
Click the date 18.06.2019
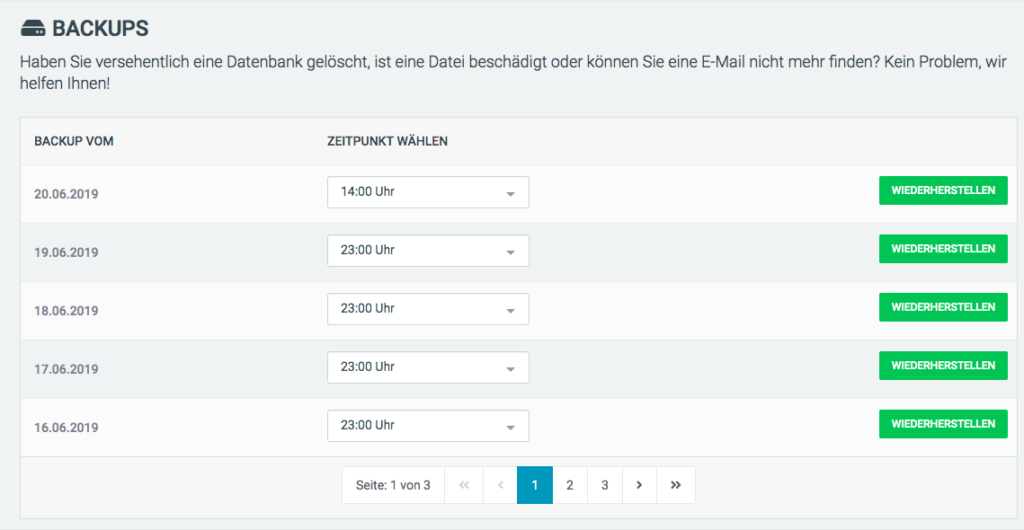[x=67, y=311]
